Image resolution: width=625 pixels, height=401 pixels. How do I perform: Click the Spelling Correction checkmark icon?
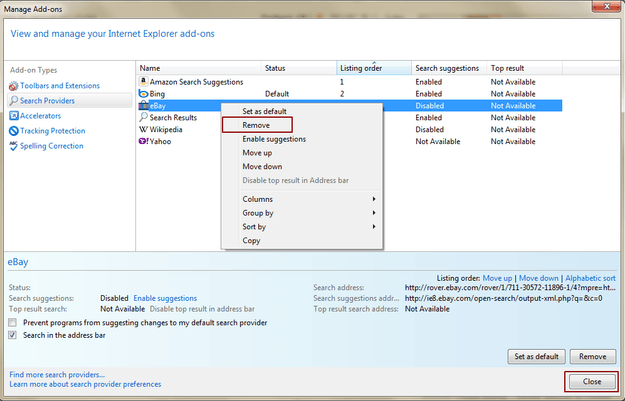pyautogui.click(x=14, y=146)
